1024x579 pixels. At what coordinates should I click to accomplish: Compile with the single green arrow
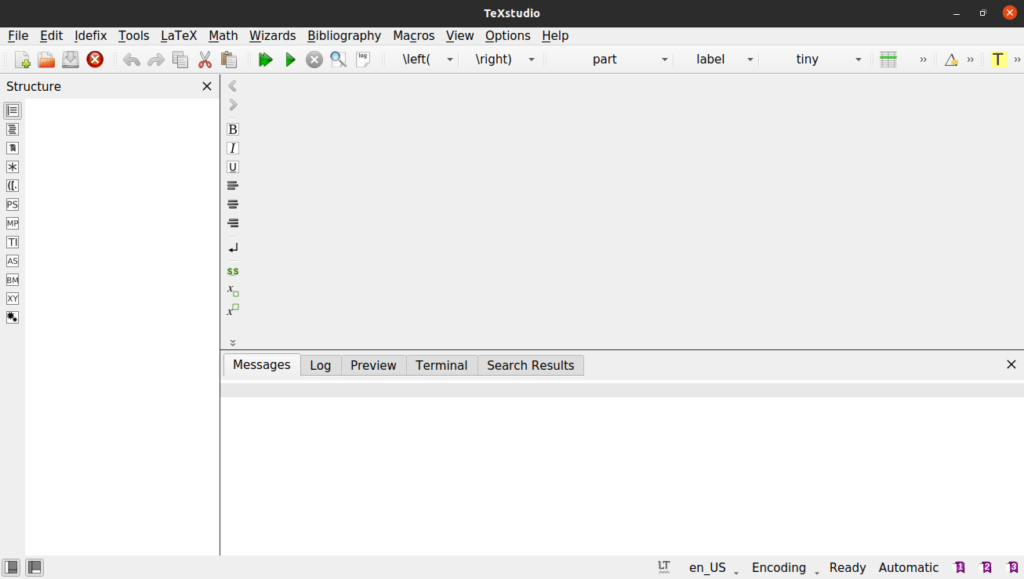(290, 60)
